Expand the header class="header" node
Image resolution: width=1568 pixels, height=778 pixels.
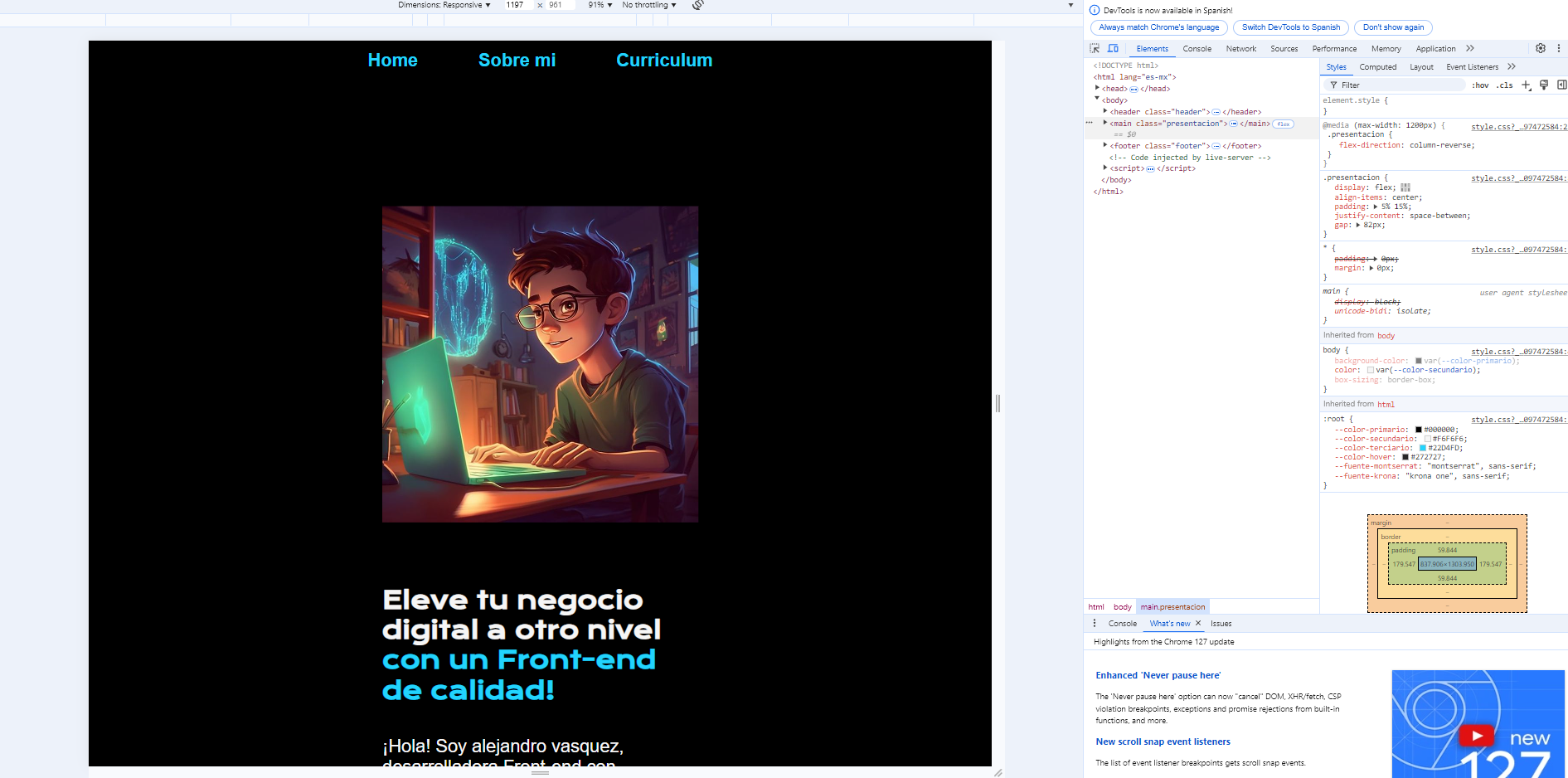(1105, 111)
